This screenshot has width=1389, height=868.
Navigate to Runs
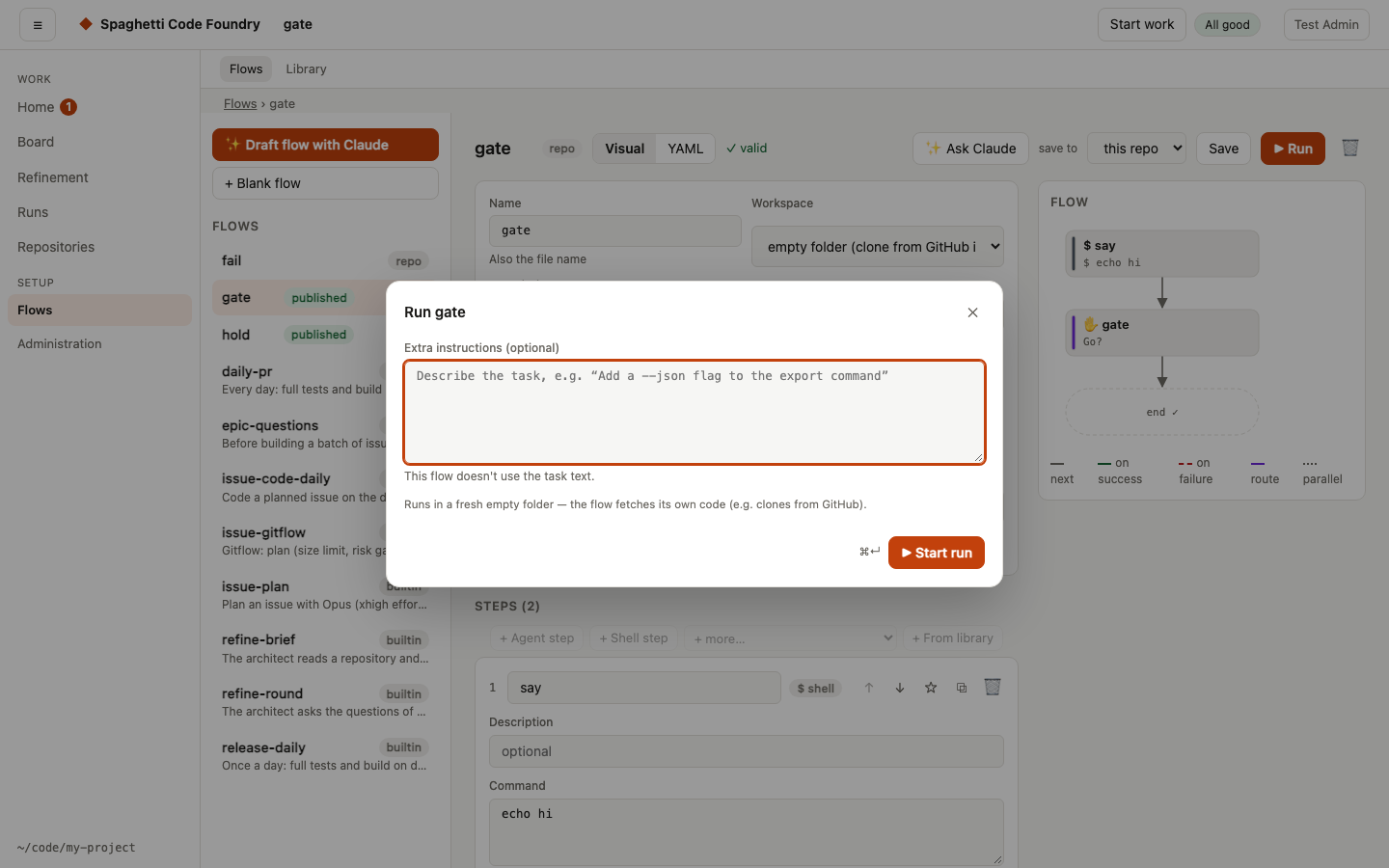(x=99, y=212)
